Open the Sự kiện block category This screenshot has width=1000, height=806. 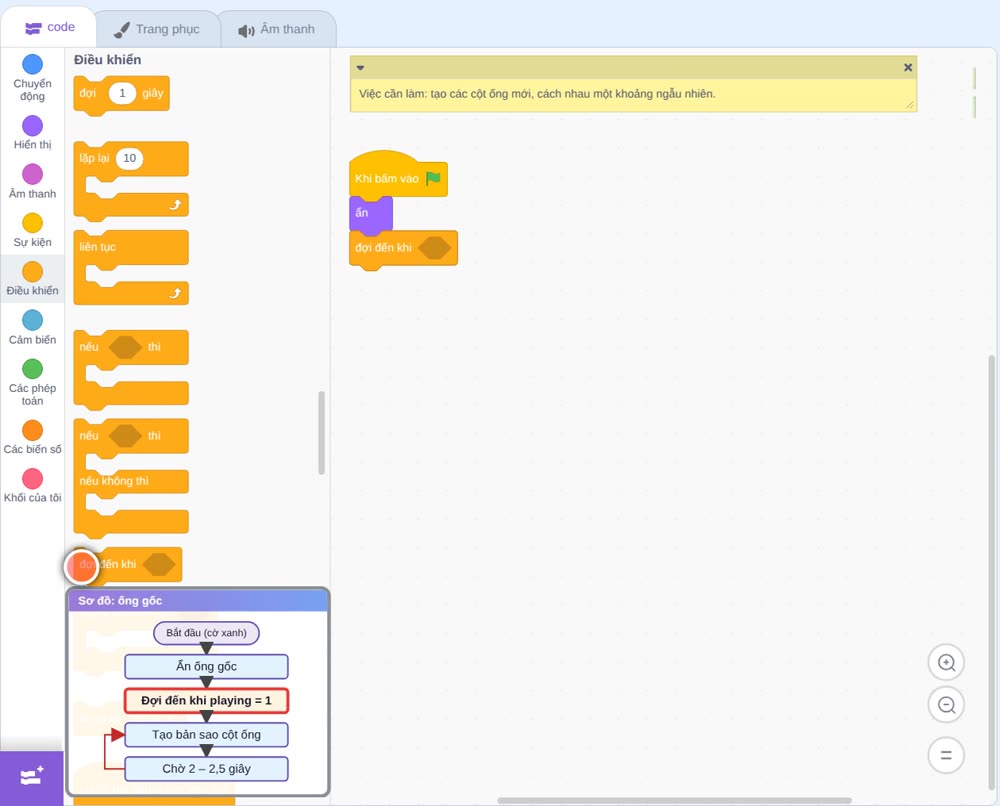point(33,230)
